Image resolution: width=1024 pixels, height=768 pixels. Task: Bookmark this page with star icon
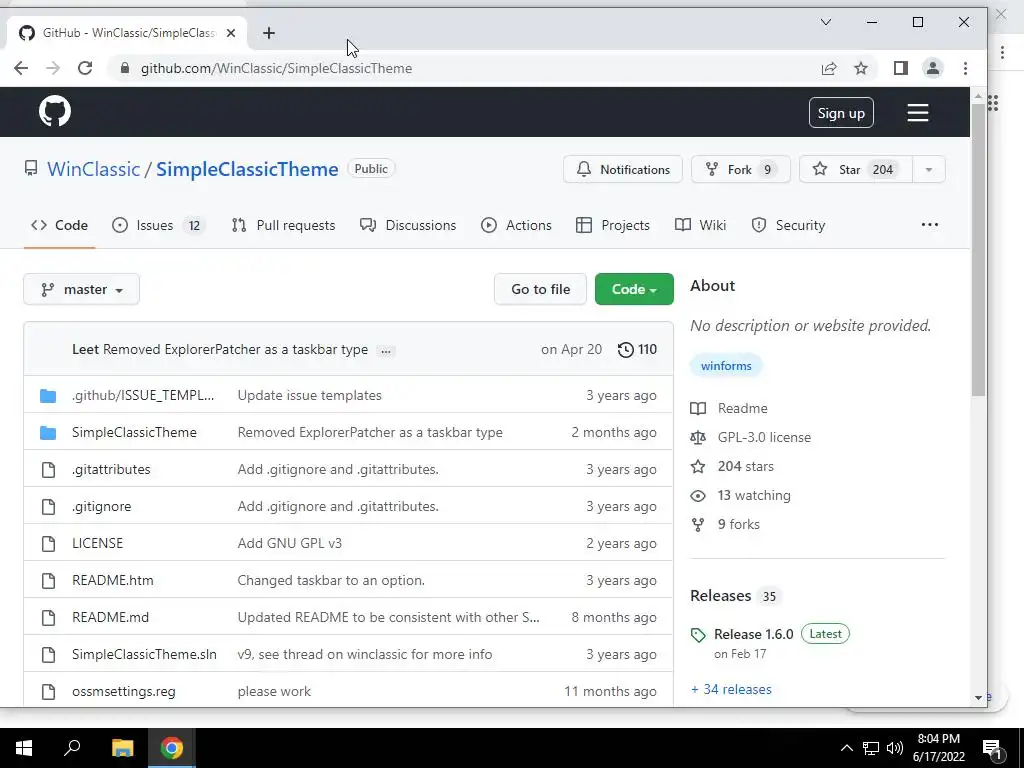click(861, 68)
